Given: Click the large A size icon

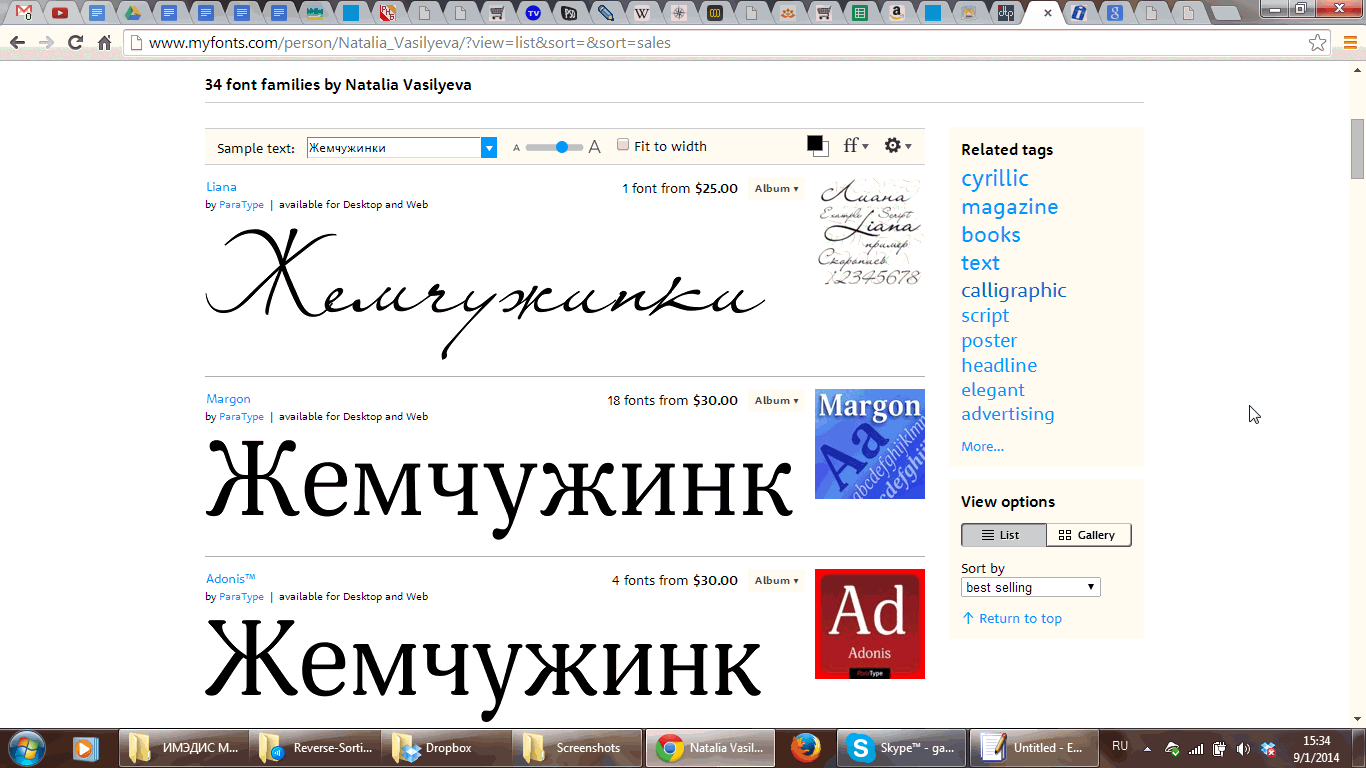Looking at the screenshot, I should [595, 147].
